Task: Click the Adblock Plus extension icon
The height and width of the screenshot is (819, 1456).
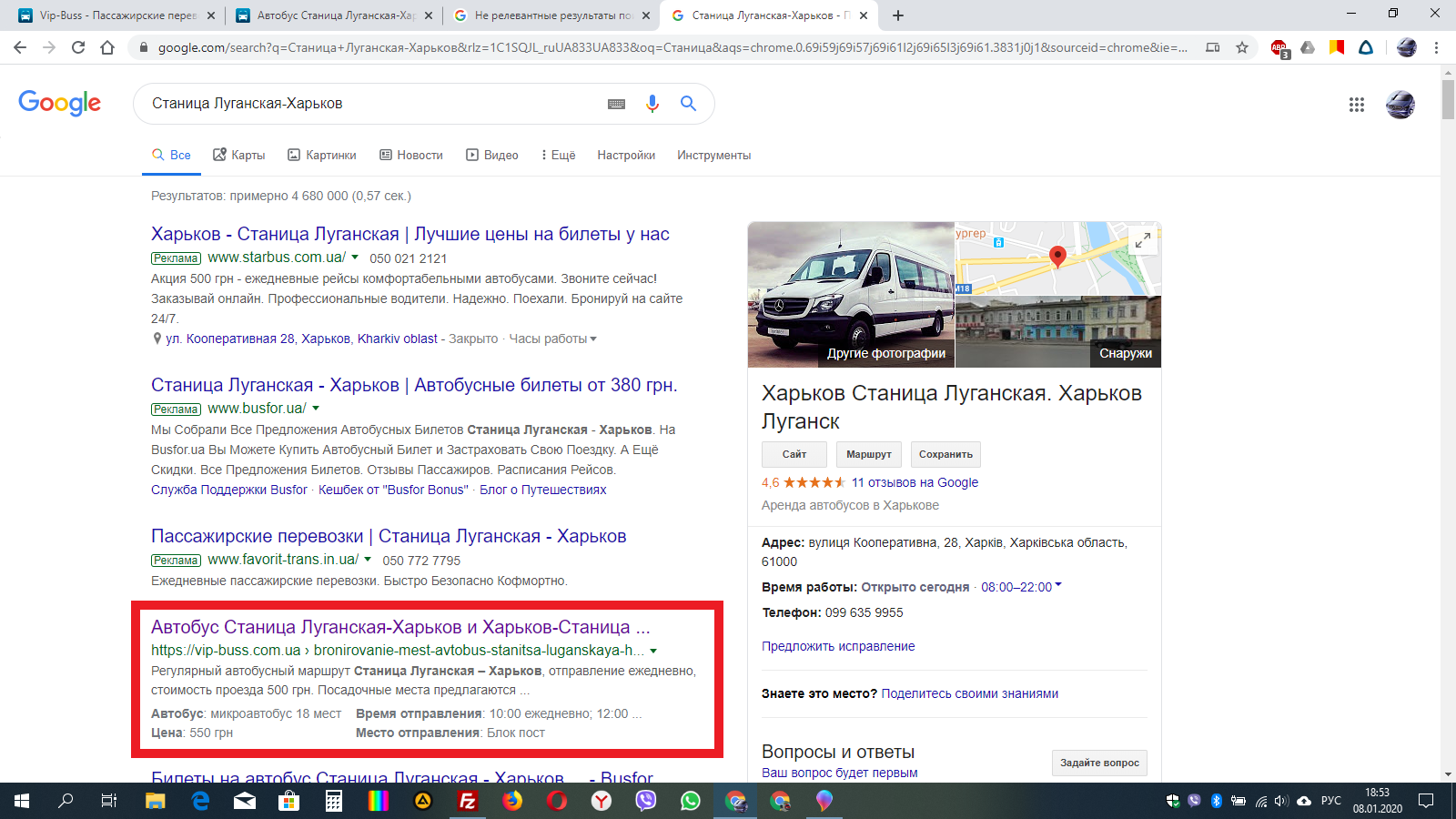Action: (1279, 48)
